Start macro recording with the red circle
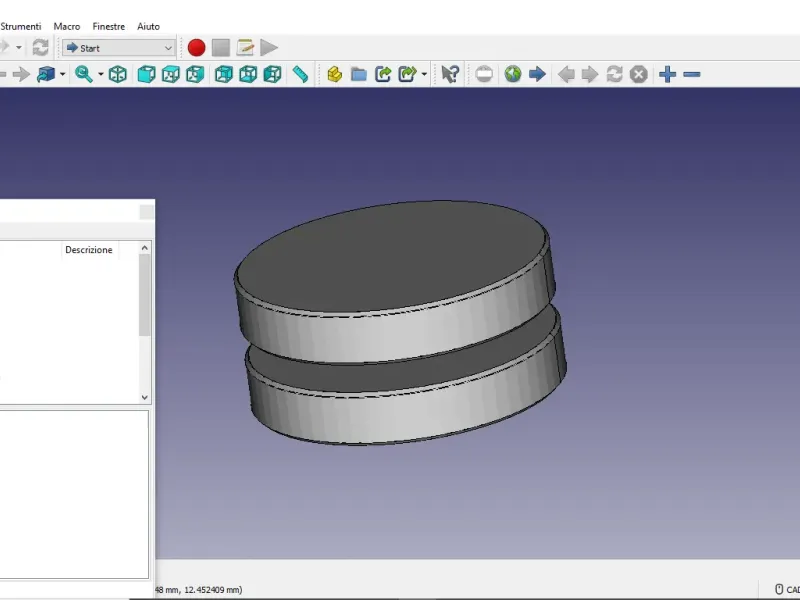The height and width of the screenshot is (600, 800). click(x=196, y=48)
